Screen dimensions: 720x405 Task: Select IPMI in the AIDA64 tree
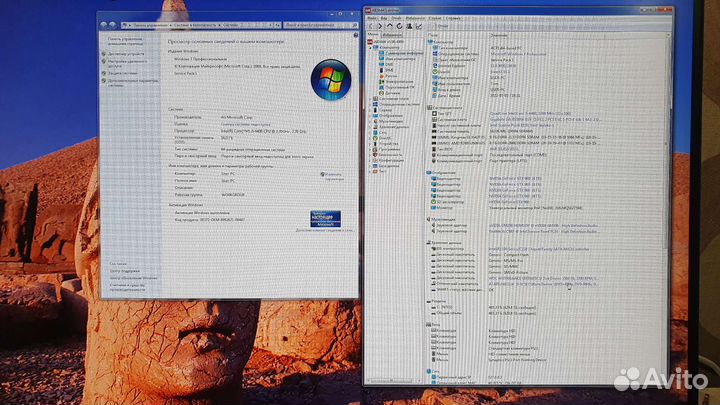(x=386, y=70)
